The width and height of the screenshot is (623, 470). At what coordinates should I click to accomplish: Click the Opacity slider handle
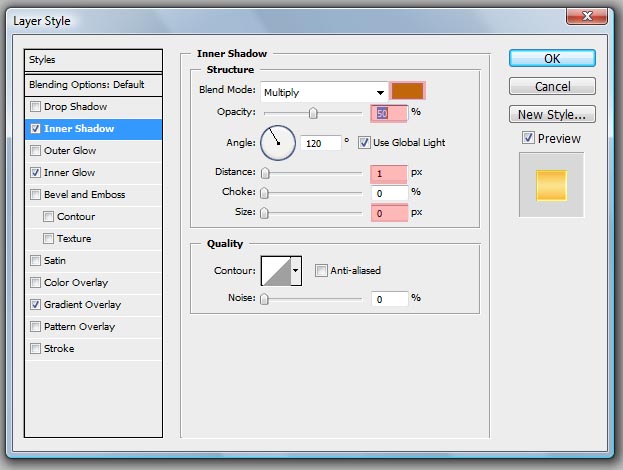pyautogui.click(x=313, y=113)
